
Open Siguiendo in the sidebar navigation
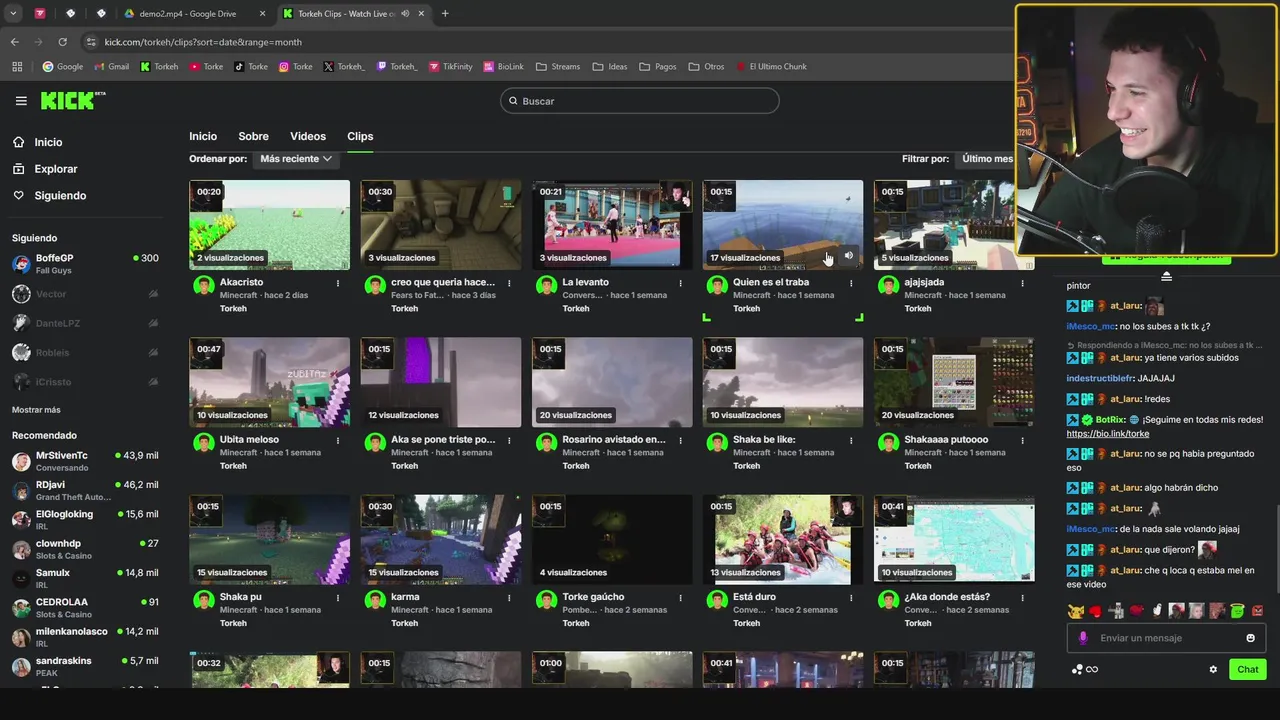click(x=60, y=196)
